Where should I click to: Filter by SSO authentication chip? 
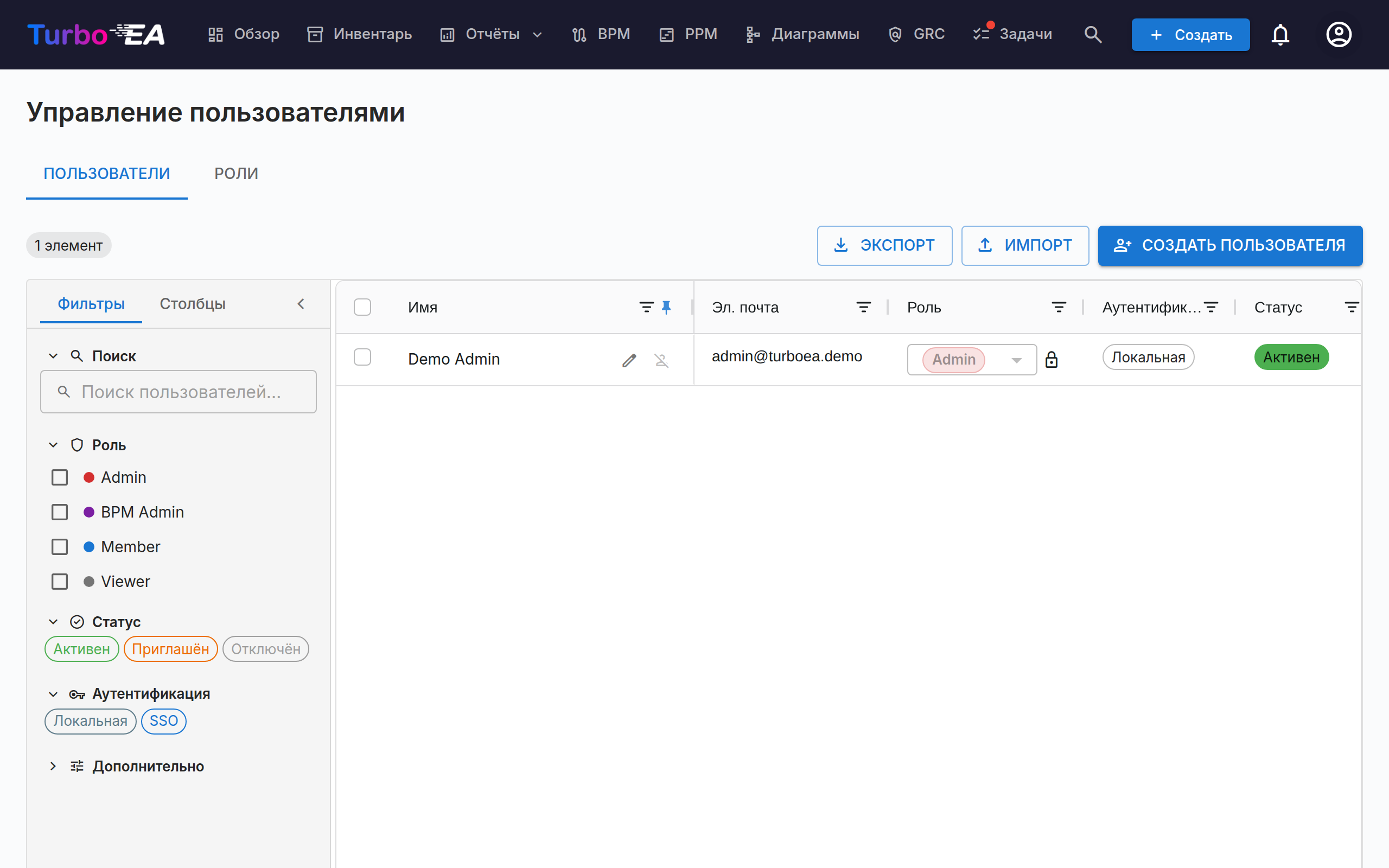point(163,720)
